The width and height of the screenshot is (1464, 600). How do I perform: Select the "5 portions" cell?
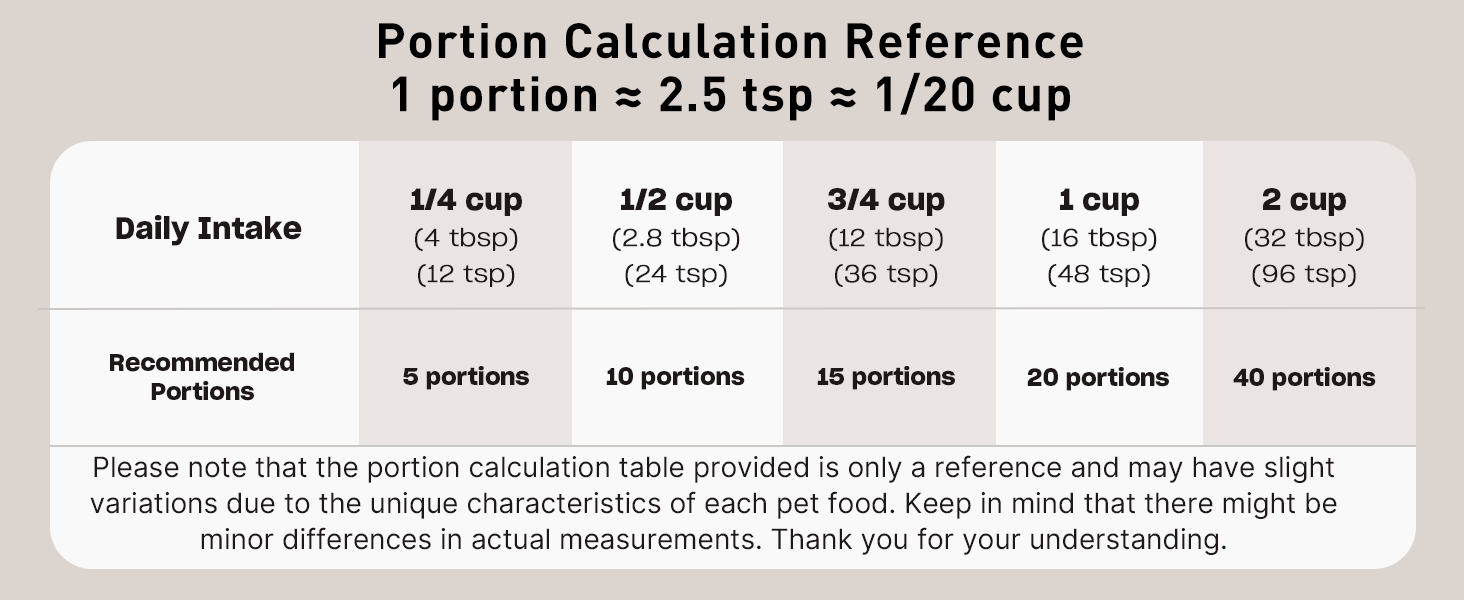coord(466,377)
